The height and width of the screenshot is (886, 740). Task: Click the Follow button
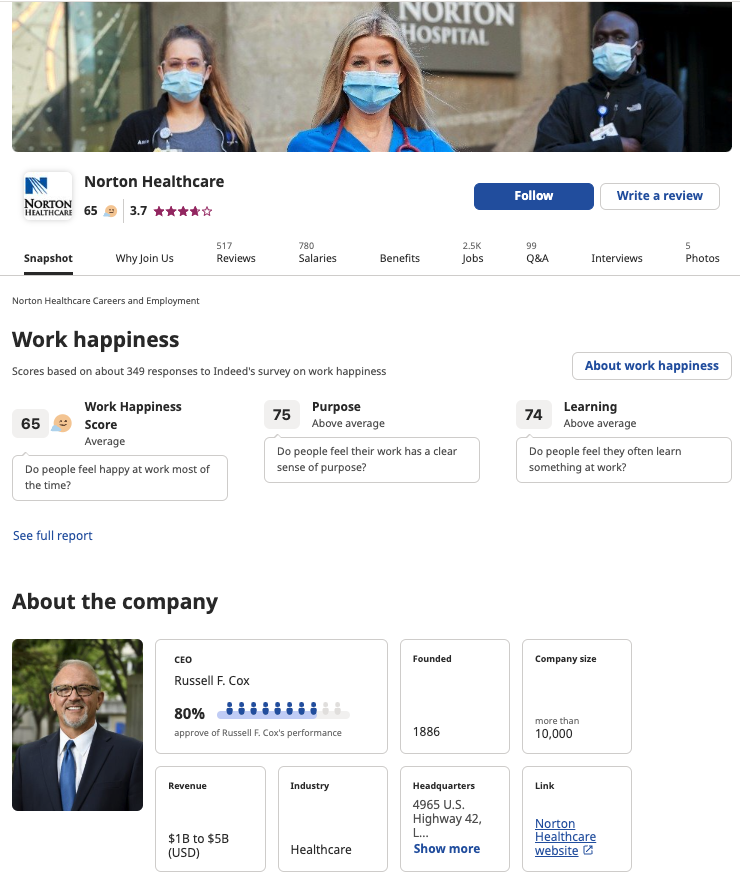533,196
